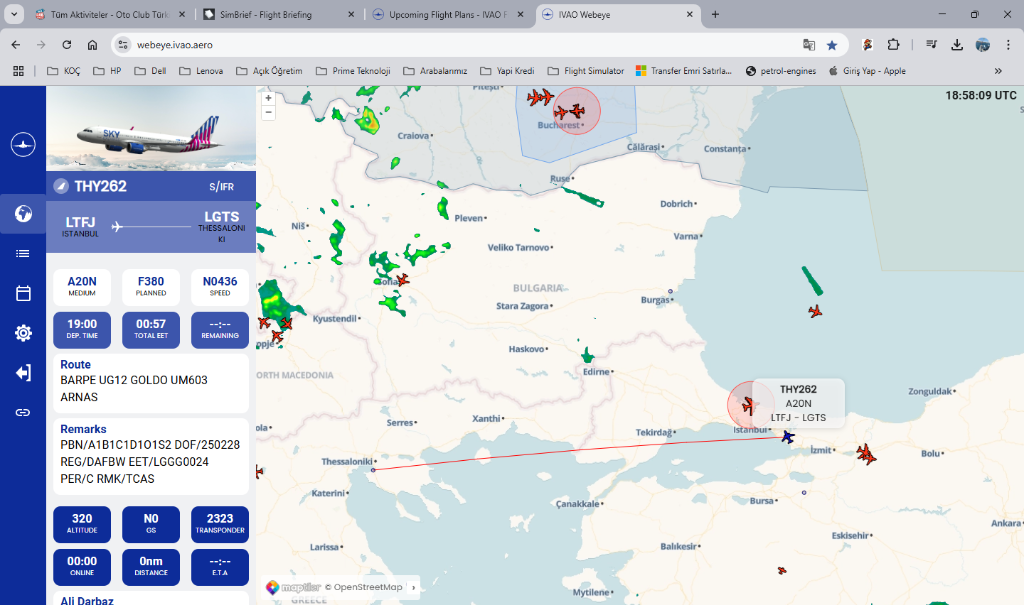Open the tab search dropdown arrow
1024x605 pixels.
point(14,15)
